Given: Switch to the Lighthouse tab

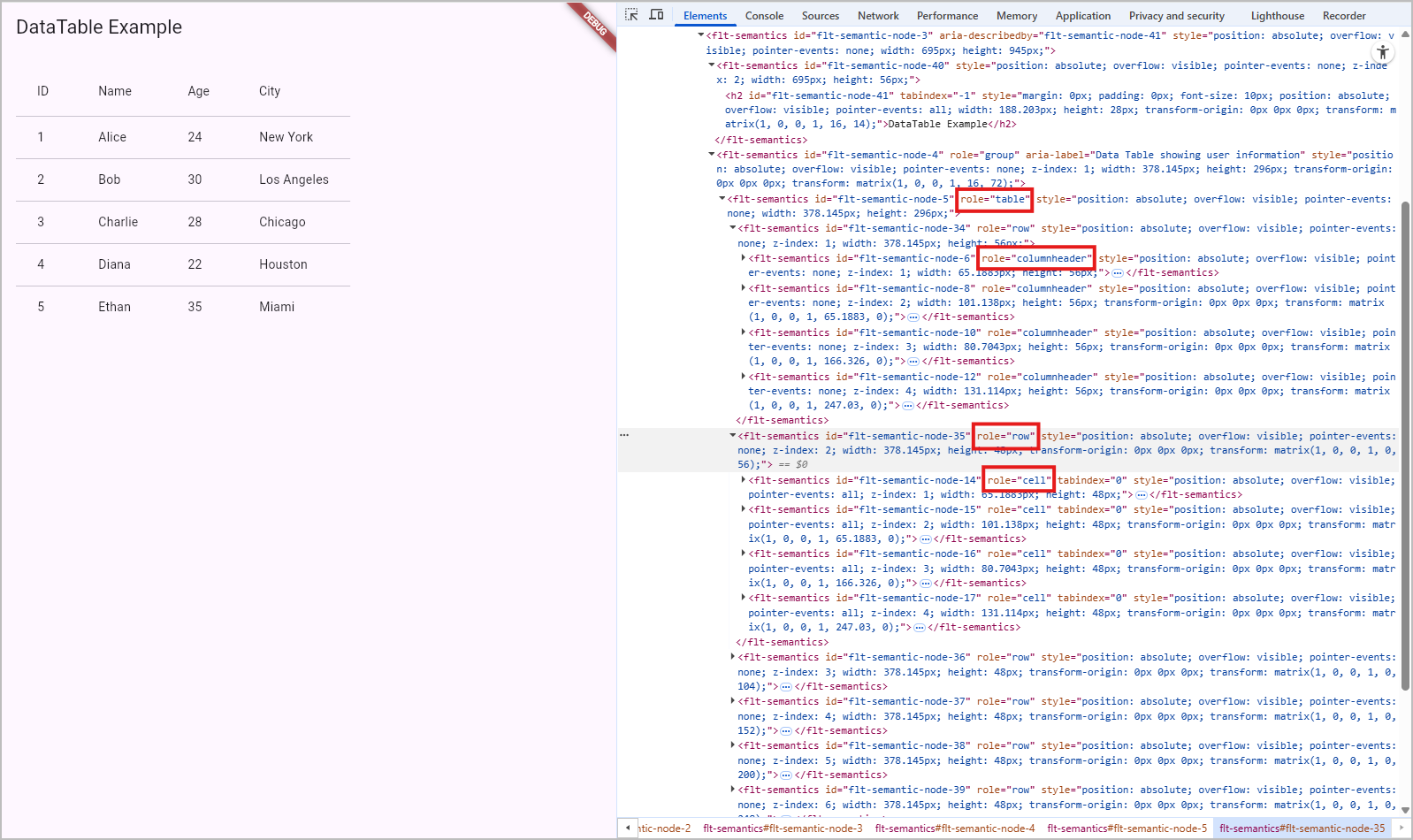Looking at the screenshot, I should [x=1278, y=16].
